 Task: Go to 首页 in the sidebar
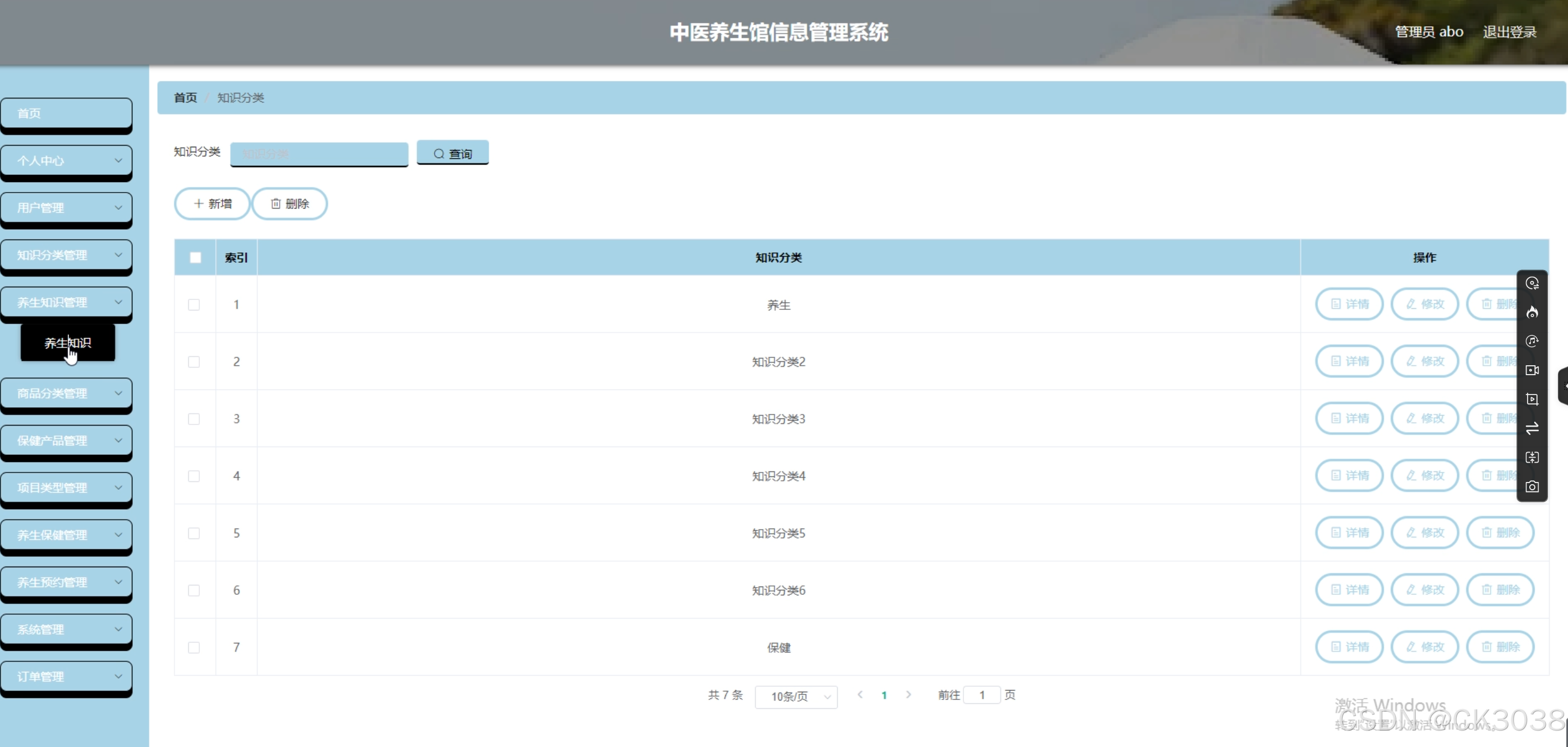[66, 113]
